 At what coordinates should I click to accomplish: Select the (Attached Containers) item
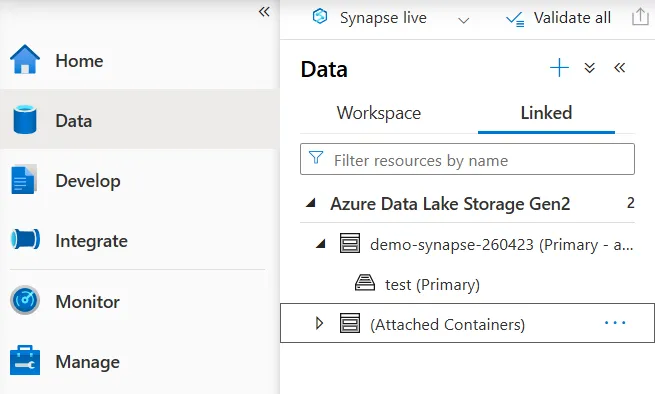click(x=467, y=323)
